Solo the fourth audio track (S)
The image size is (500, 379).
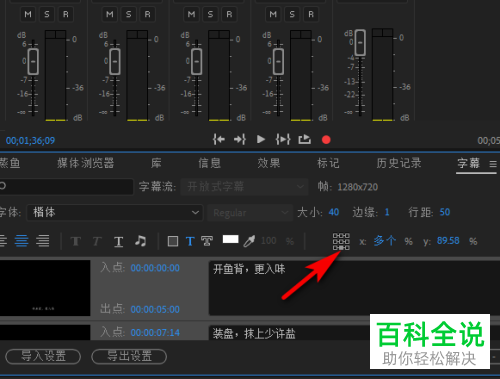point(292,14)
